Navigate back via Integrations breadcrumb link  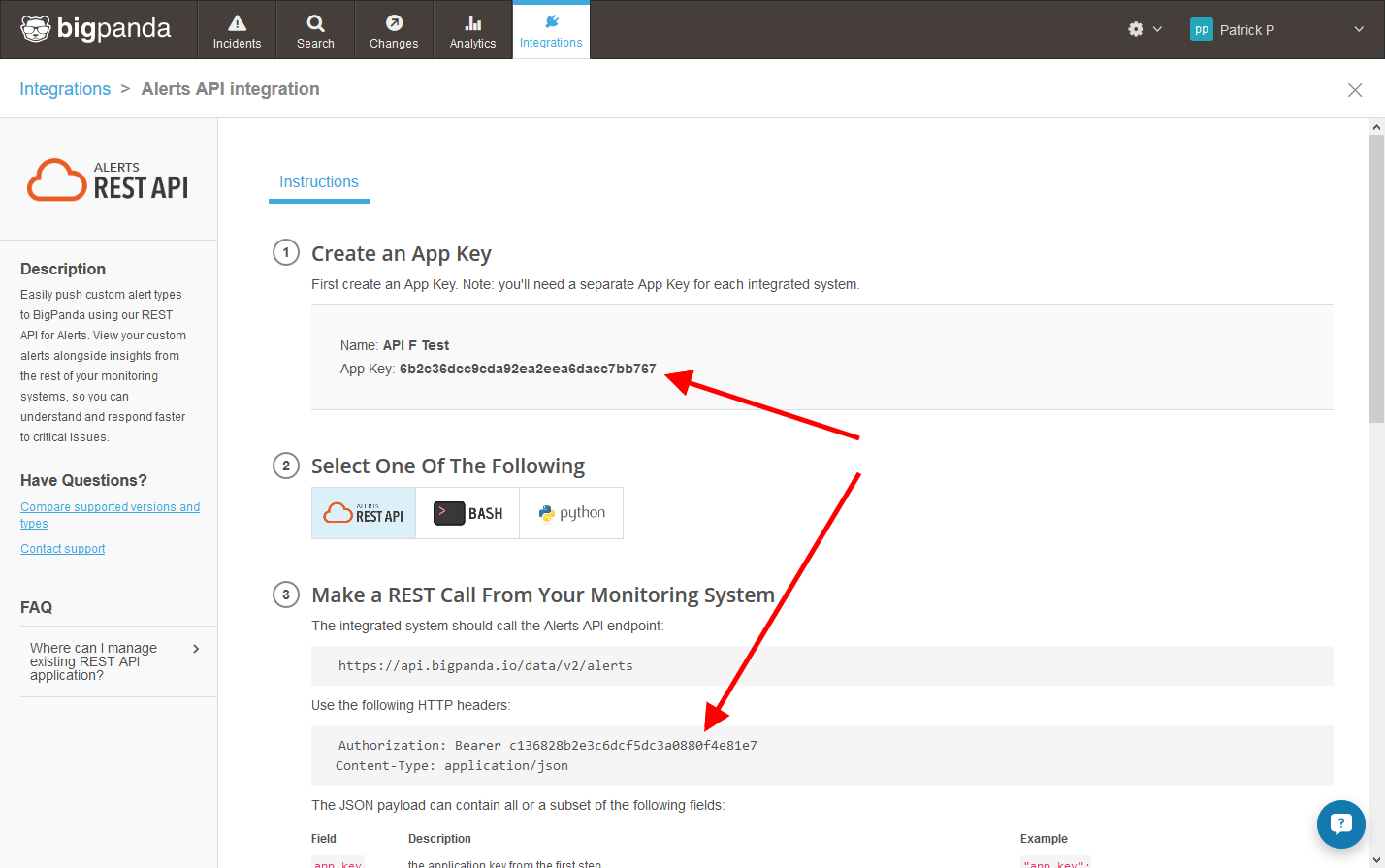click(x=65, y=89)
